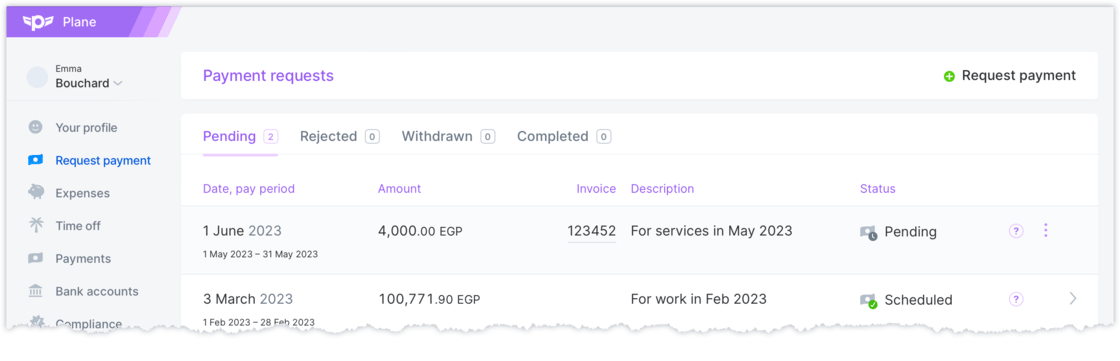Screen dimensions: 1120x361
Task: Click 4,000.00 EGP amount
Action: [x=420, y=231]
